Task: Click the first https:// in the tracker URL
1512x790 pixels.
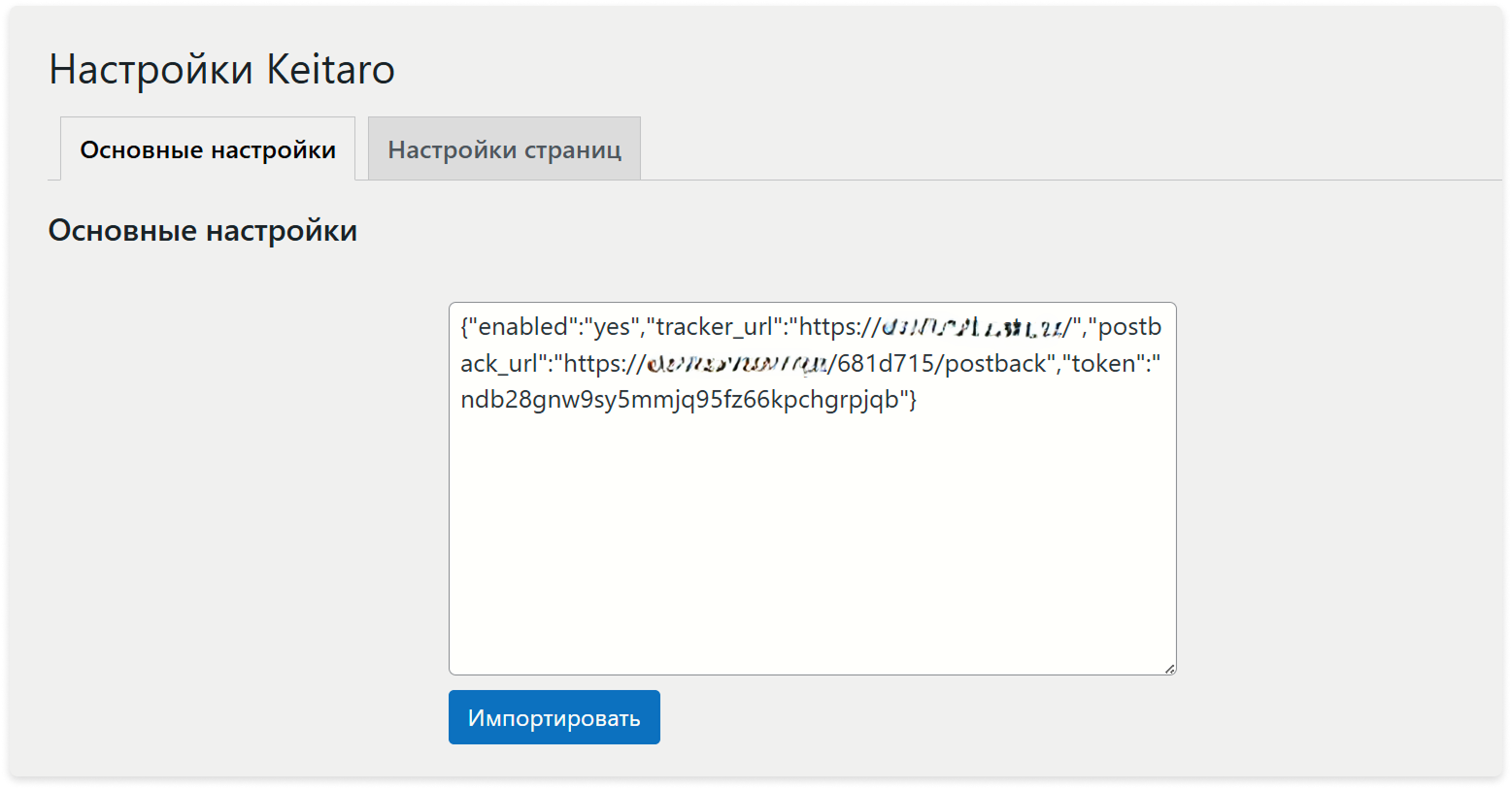Action: coord(839,327)
